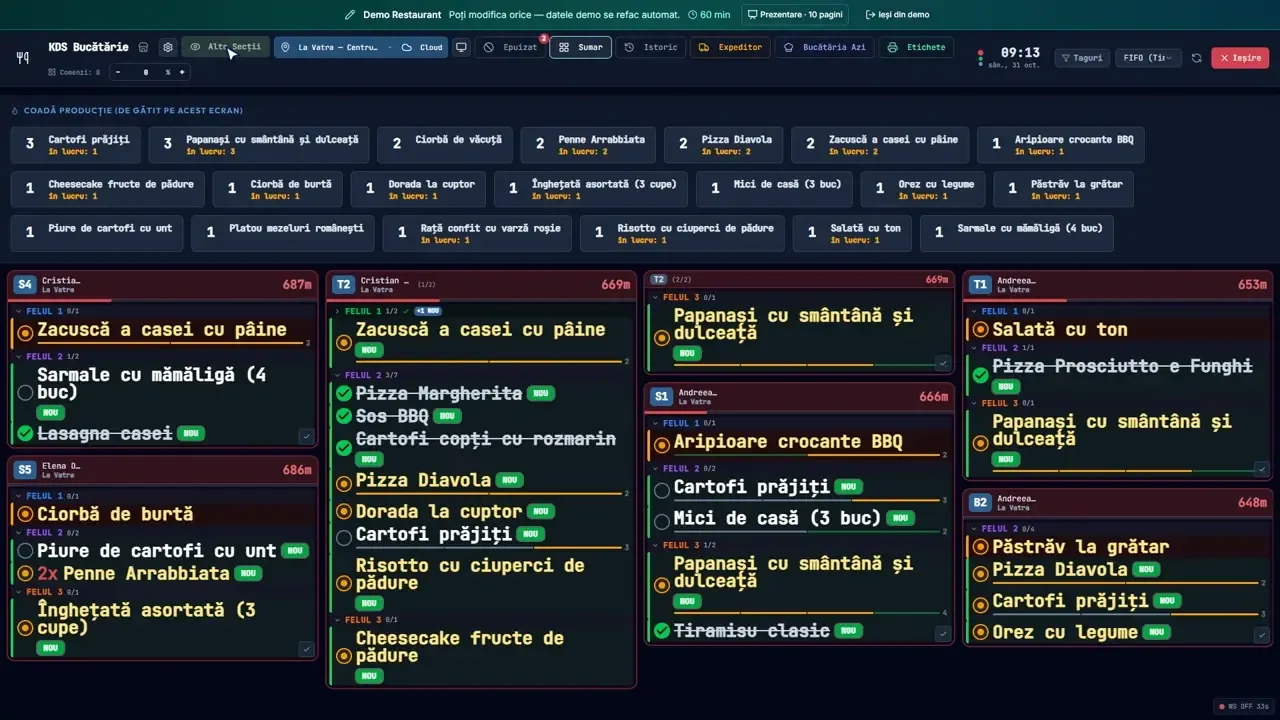Bump the S1 order with its checkmark button

[942, 633]
